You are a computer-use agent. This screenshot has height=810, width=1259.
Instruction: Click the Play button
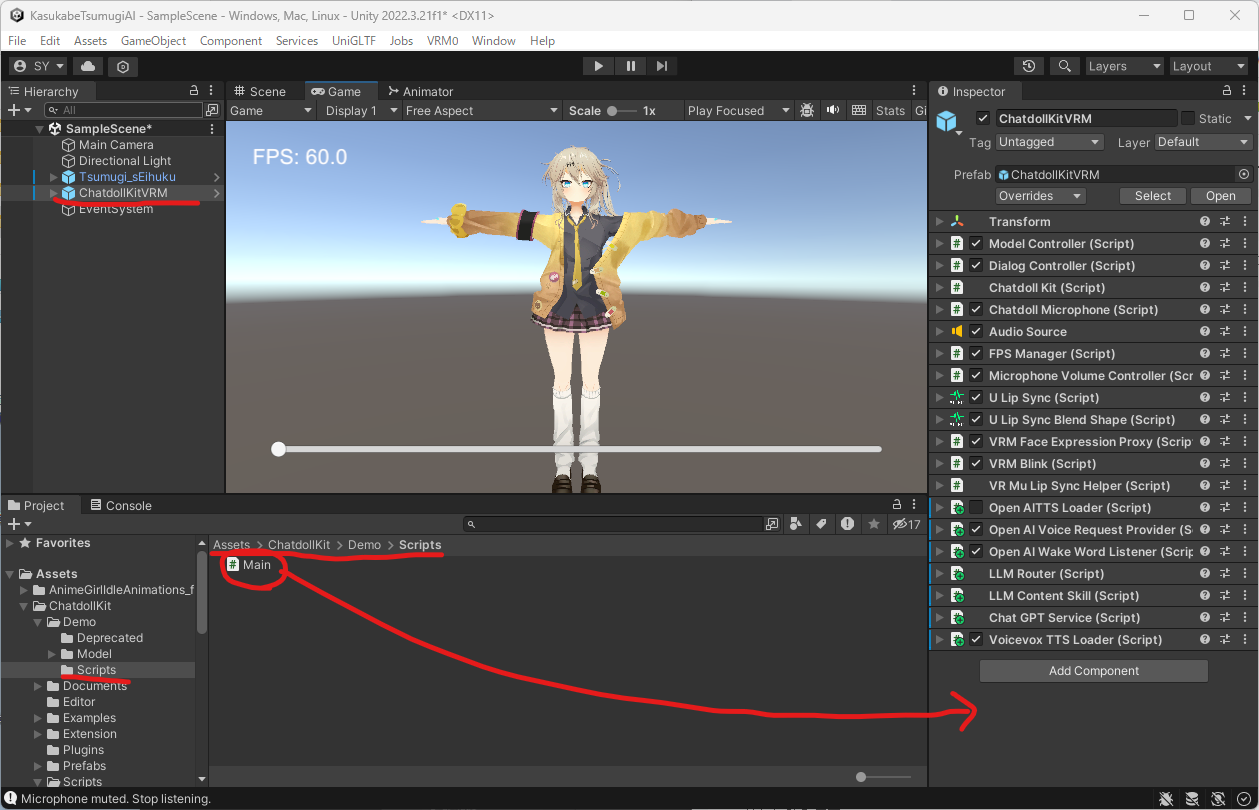[x=599, y=66]
